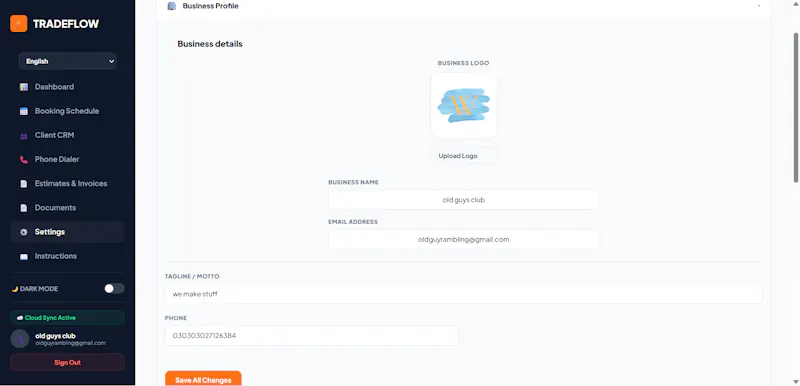Click the vertical scrollbar thumb

(795, 107)
